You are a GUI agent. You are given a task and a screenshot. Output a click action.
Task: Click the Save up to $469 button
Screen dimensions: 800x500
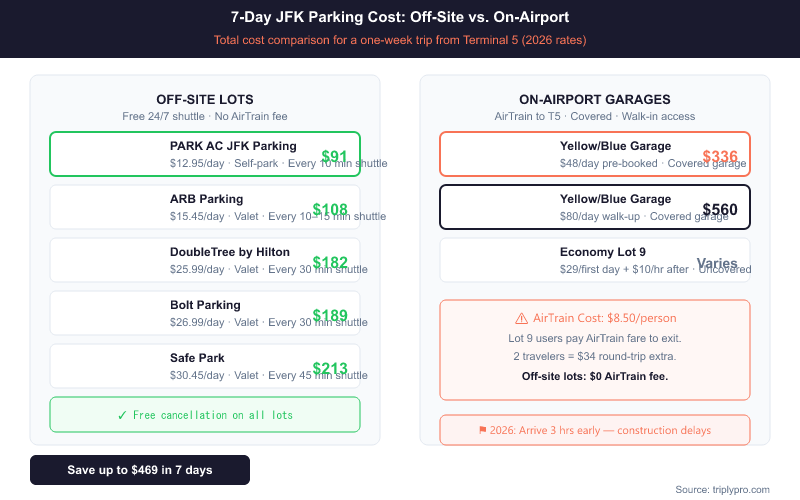coord(140,470)
